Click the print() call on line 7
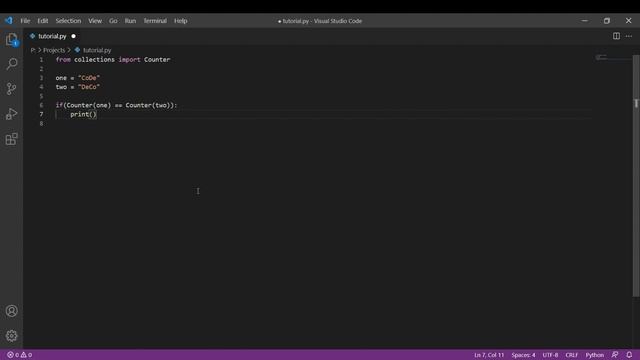 point(83,114)
